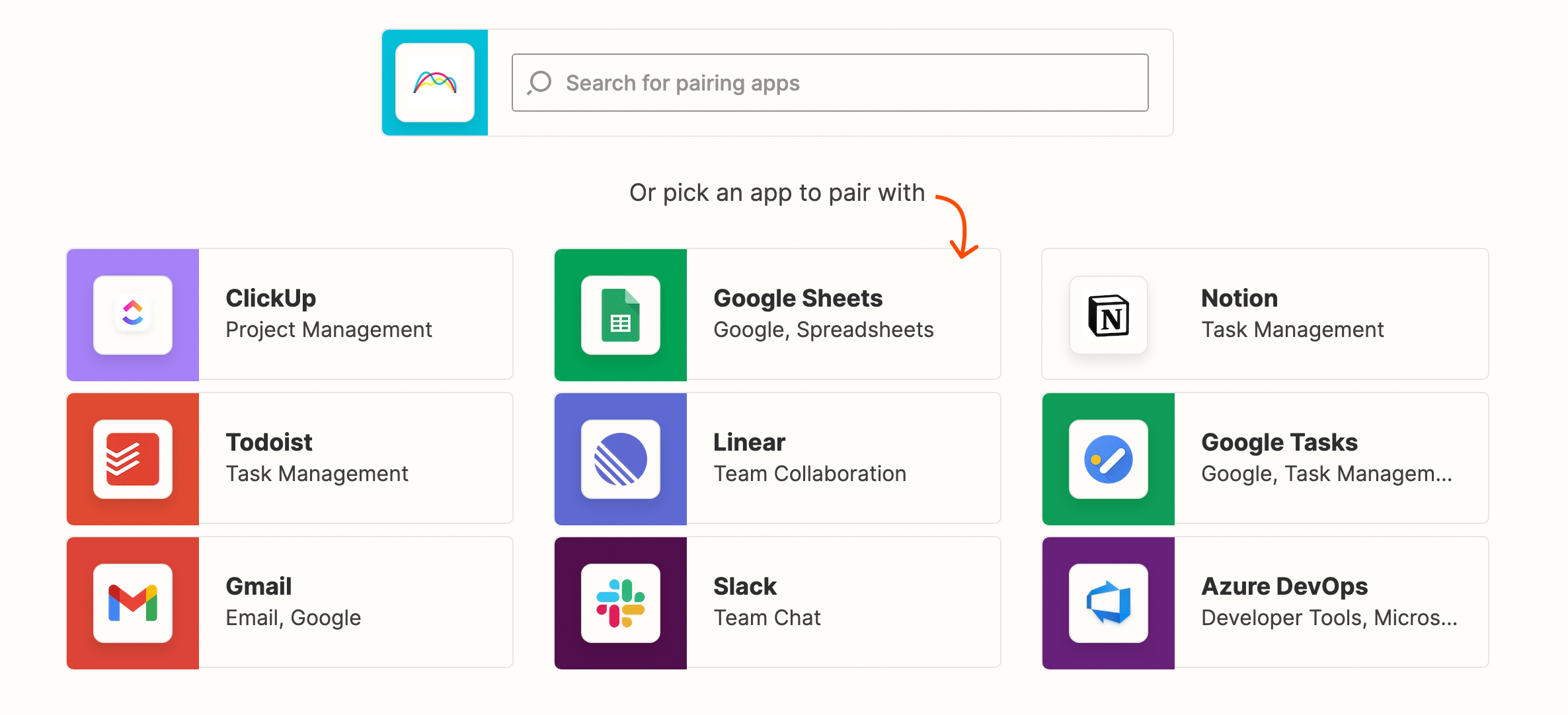Click the search magnifier icon
The width and height of the screenshot is (1568, 715).
pos(539,83)
